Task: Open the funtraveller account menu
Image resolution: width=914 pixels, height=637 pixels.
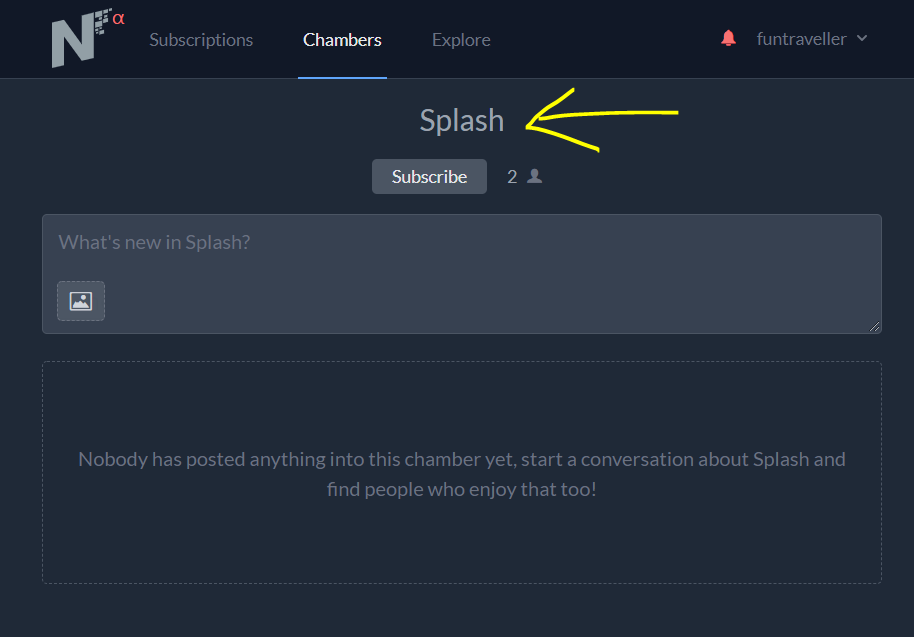Action: (801, 39)
